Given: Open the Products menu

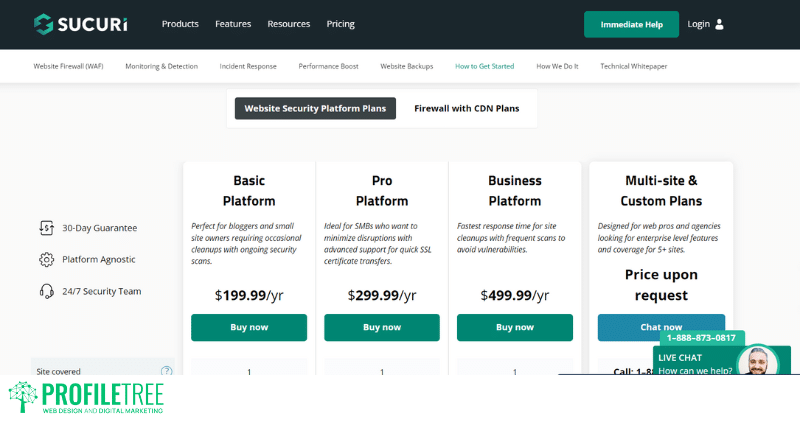Looking at the screenshot, I should point(180,24).
